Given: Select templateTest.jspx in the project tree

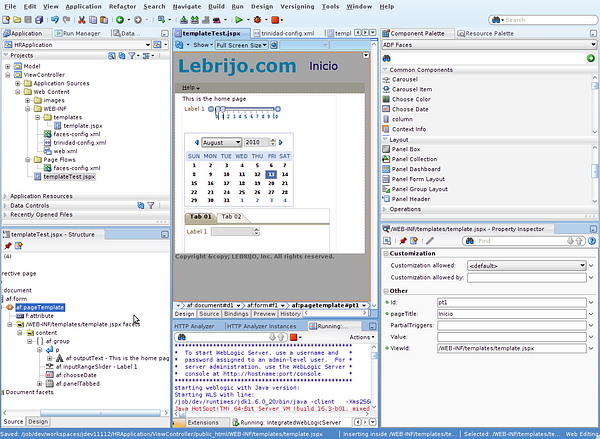Looking at the screenshot, I should point(77,177).
